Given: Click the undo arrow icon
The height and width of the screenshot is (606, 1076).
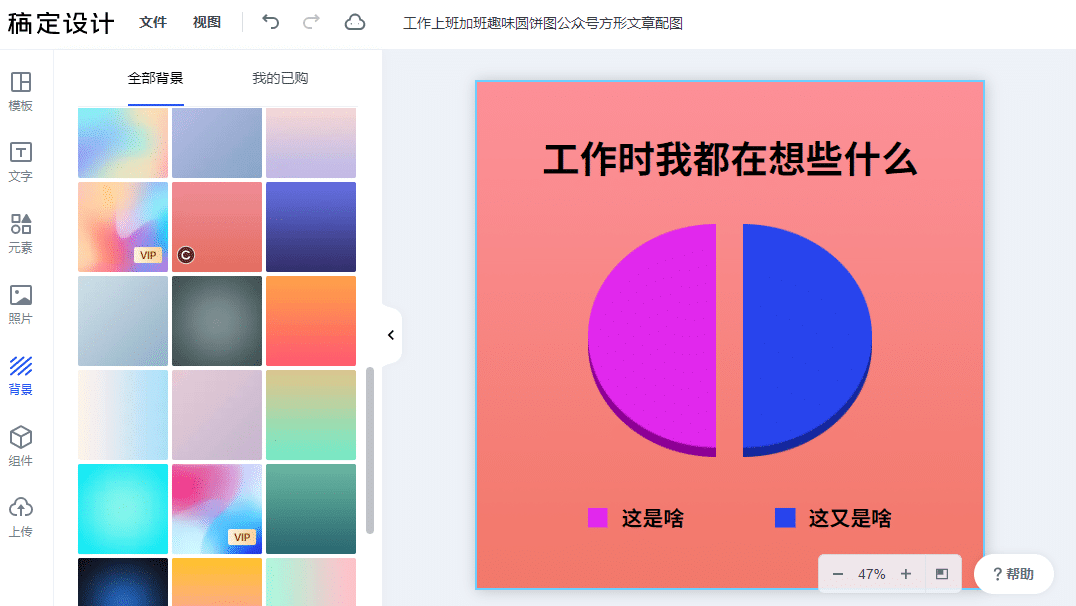Looking at the screenshot, I should point(270,23).
